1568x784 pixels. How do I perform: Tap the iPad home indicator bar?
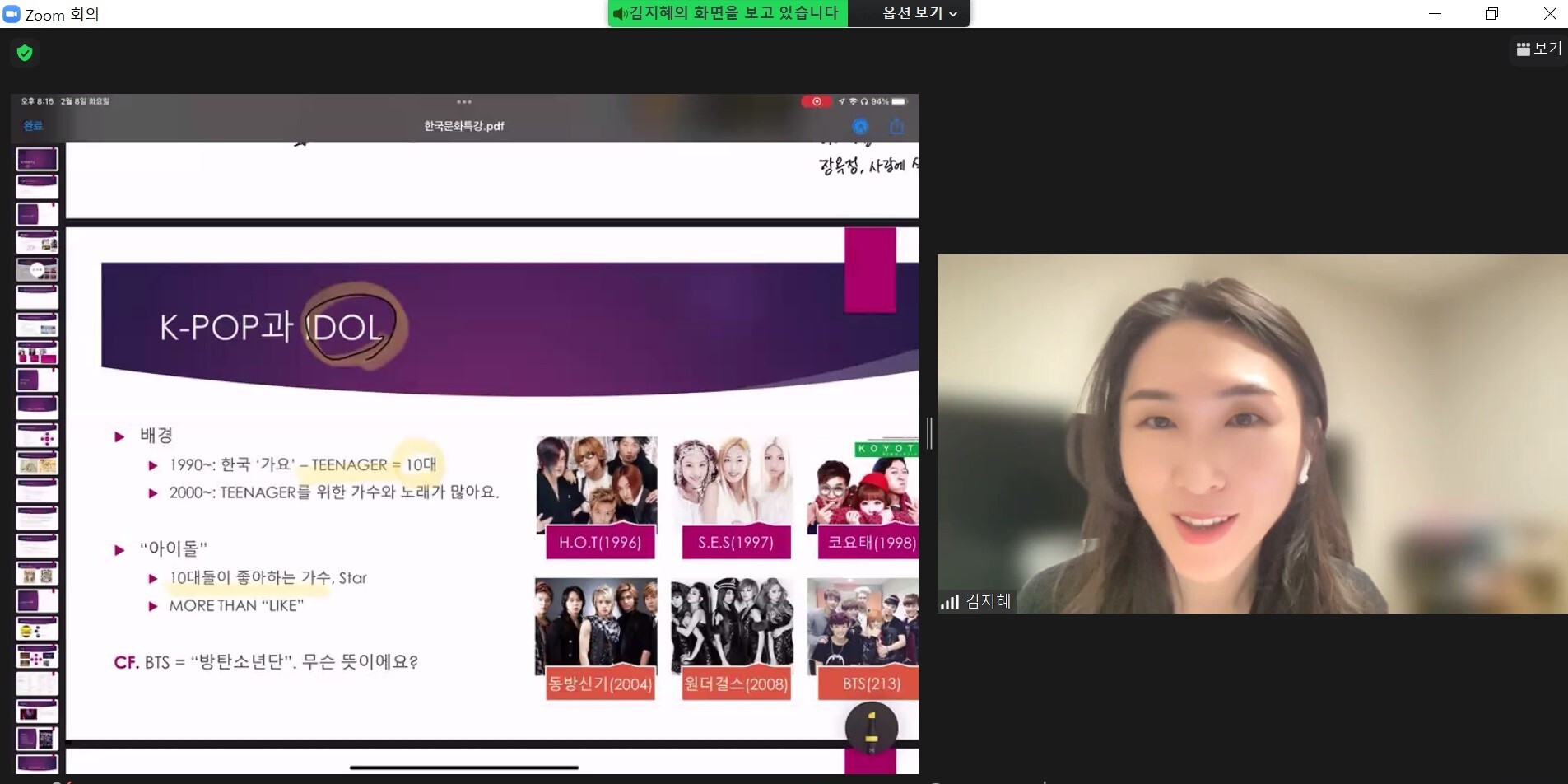point(464,768)
